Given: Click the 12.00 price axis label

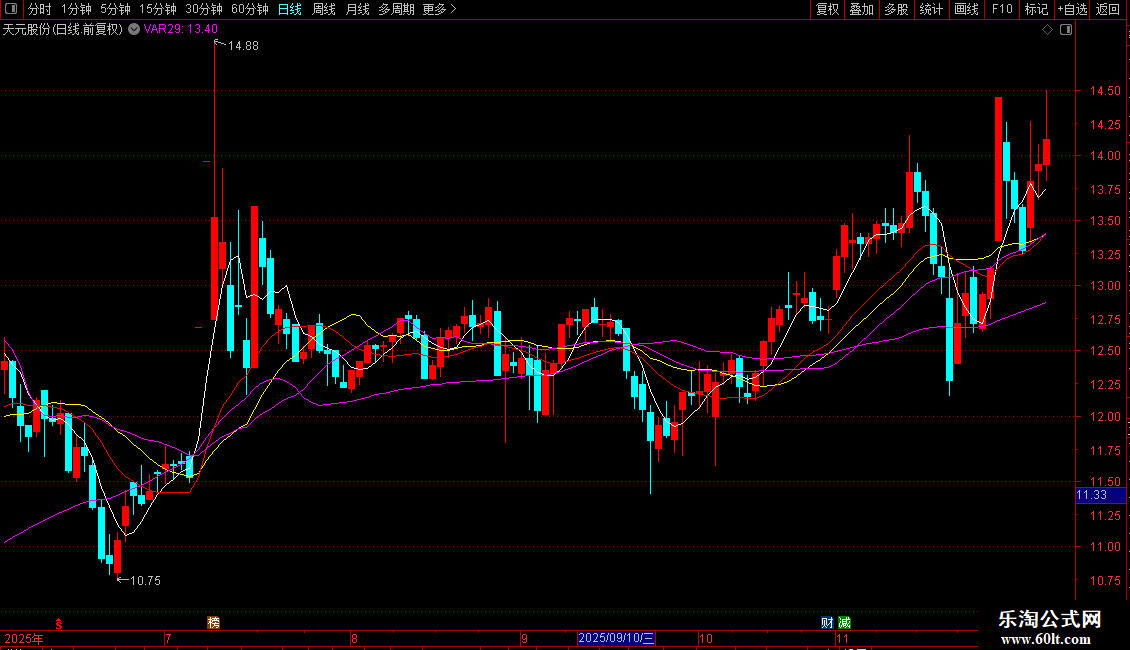Looking at the screenshot, I should pos(1105,417).
